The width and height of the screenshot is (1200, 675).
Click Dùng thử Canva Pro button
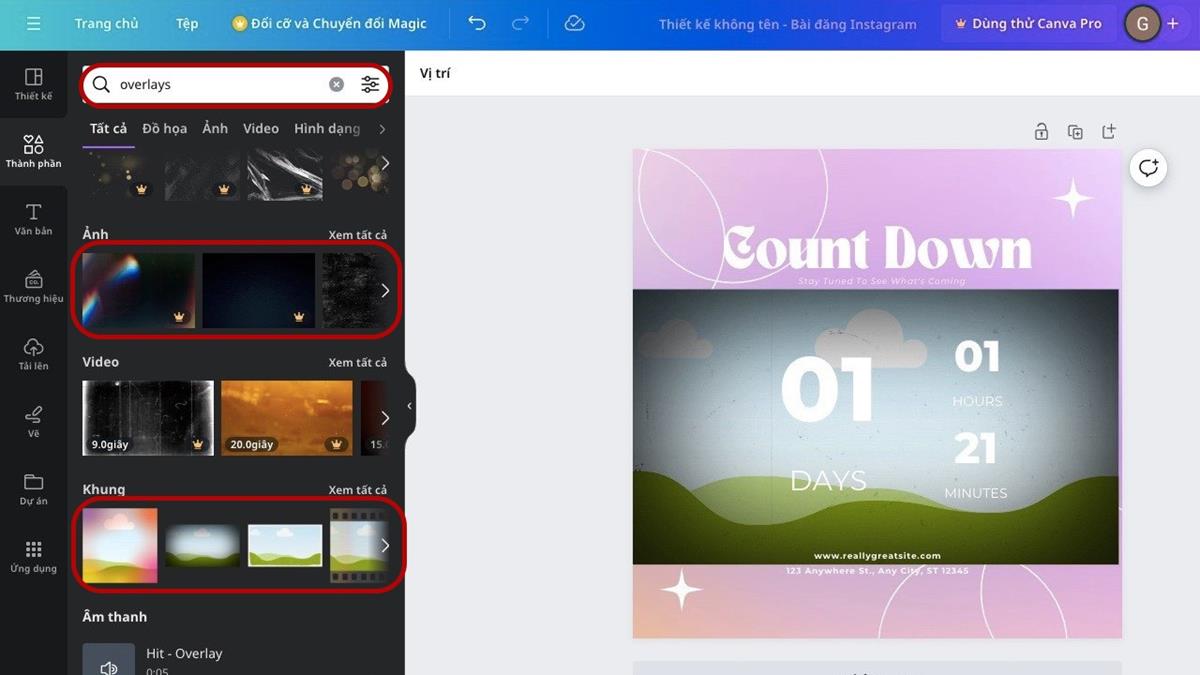tap(1028, 23)
